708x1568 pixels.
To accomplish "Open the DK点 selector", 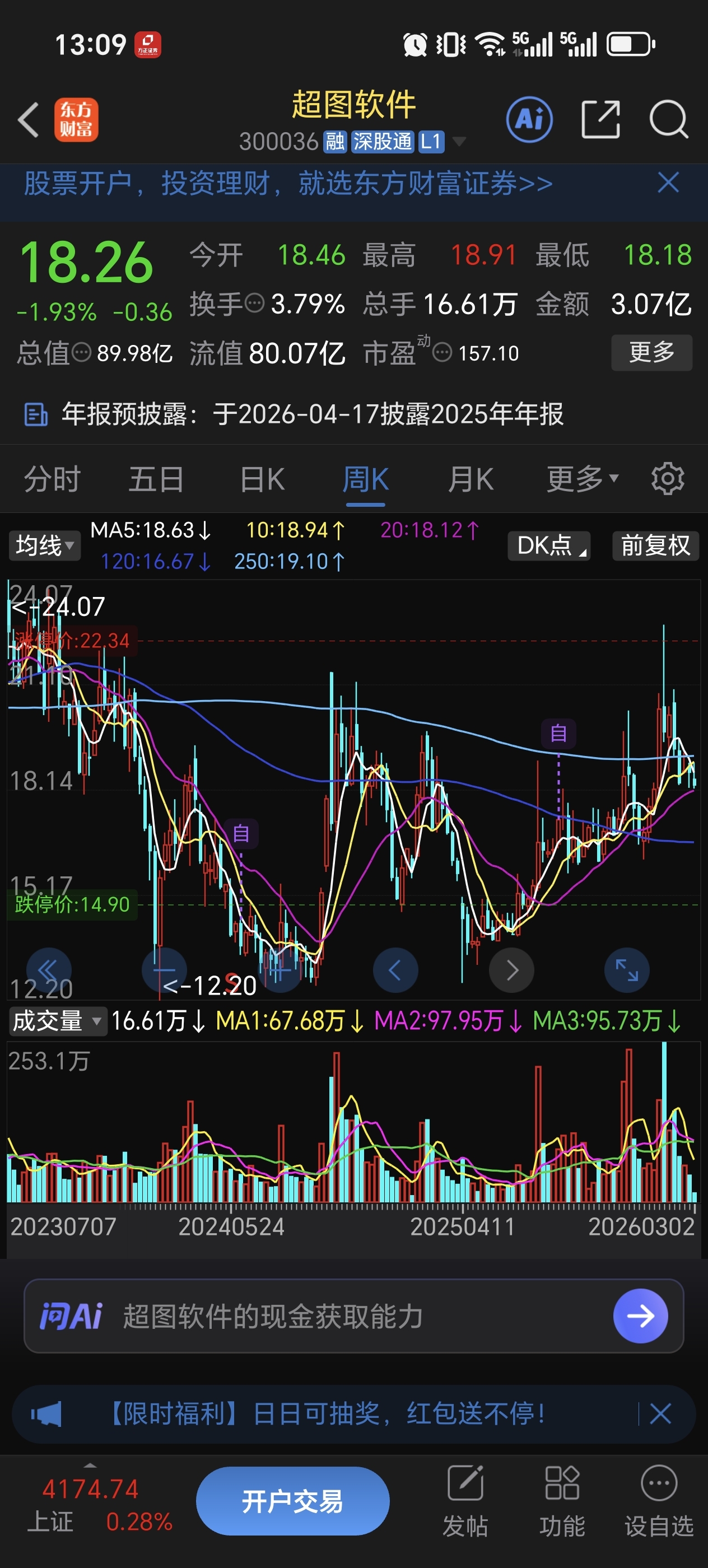I will [x=549, y=545].
